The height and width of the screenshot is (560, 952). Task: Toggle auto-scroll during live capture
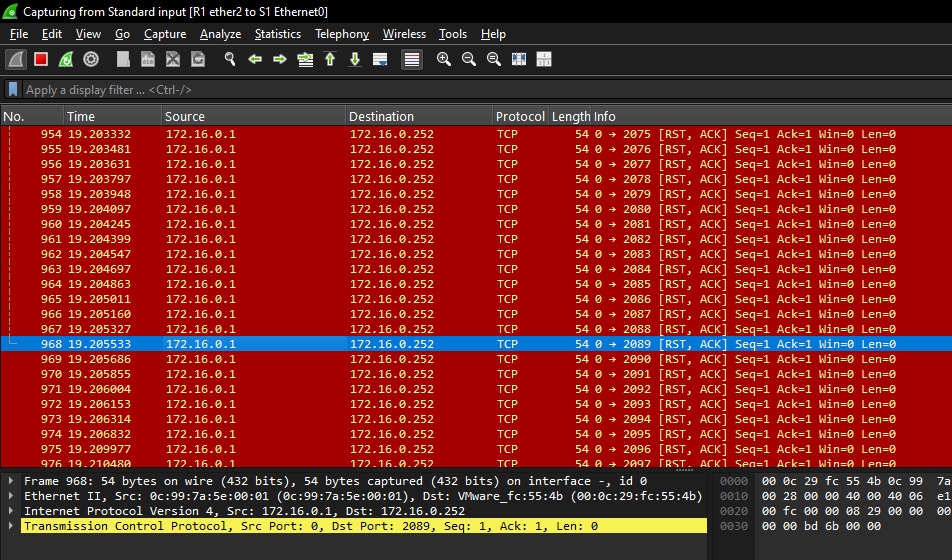click(x=380, y=60)
